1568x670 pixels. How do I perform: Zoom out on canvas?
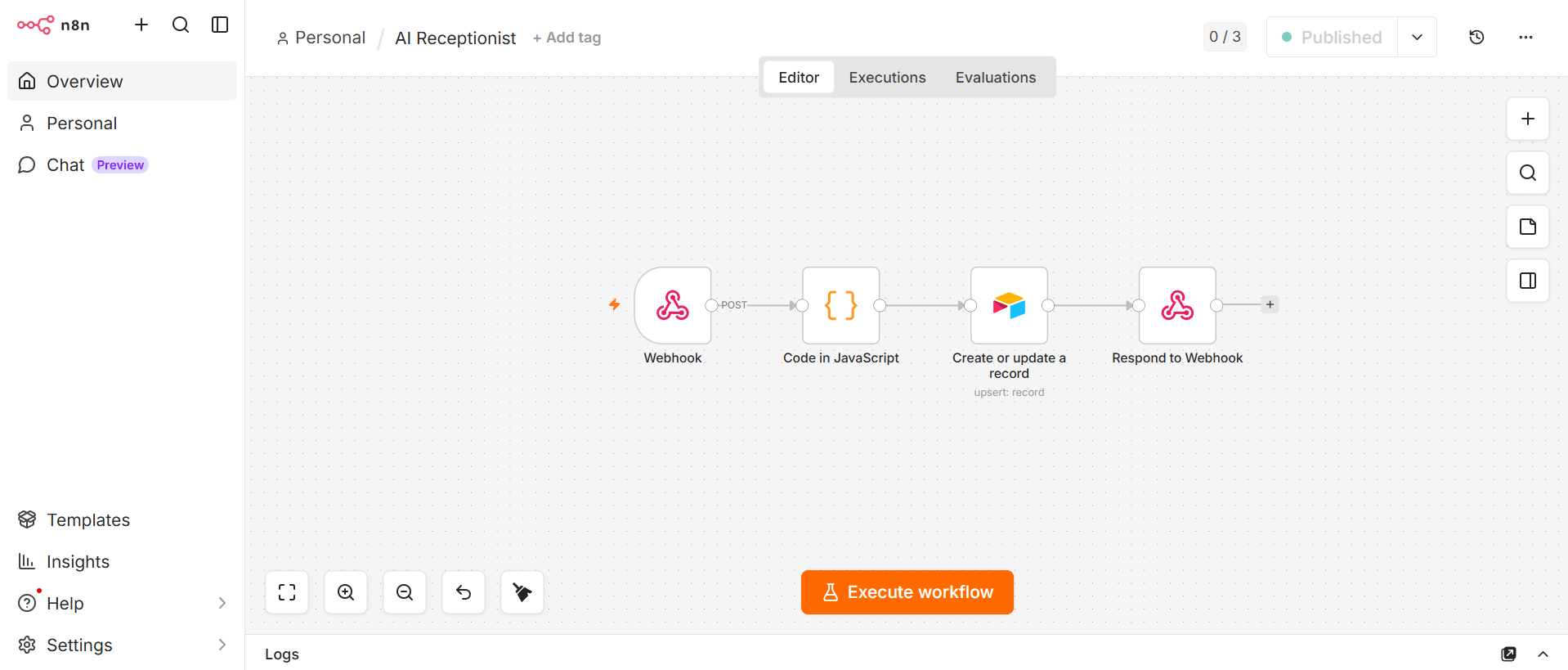tap(405, 592)
